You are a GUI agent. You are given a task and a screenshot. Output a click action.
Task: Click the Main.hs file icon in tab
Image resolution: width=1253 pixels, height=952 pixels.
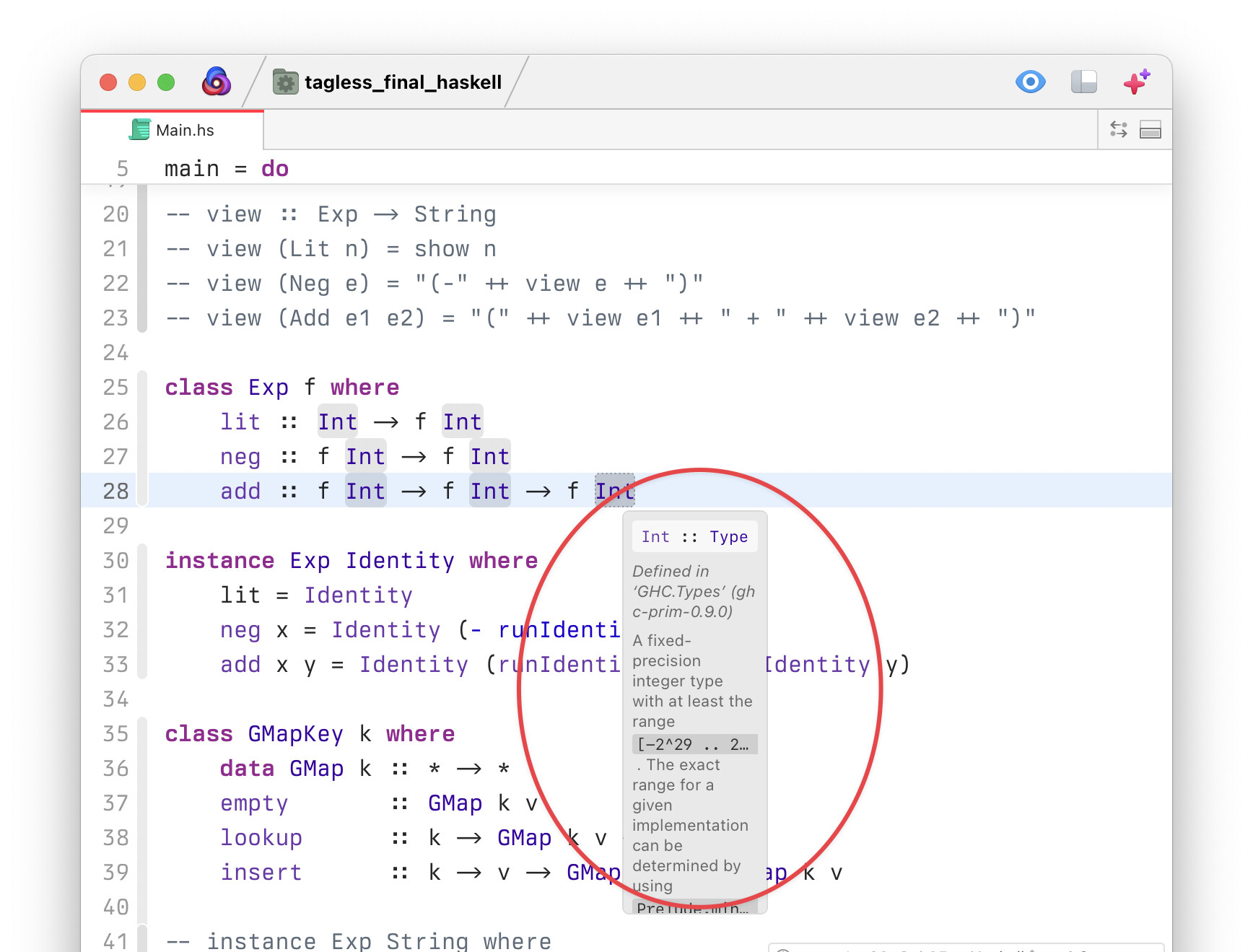(139, 129)
